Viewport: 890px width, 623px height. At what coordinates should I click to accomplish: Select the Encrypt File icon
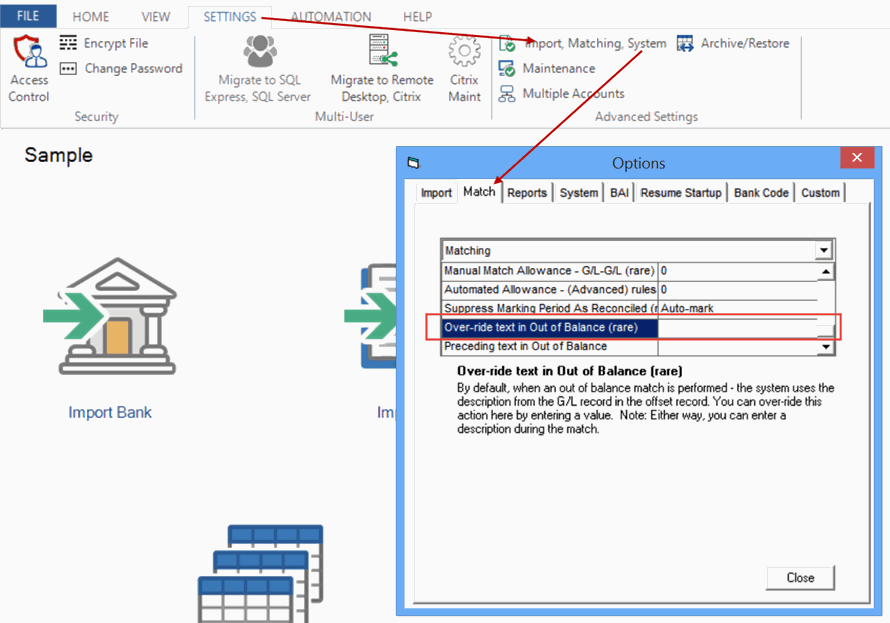(x=68, y=43)
